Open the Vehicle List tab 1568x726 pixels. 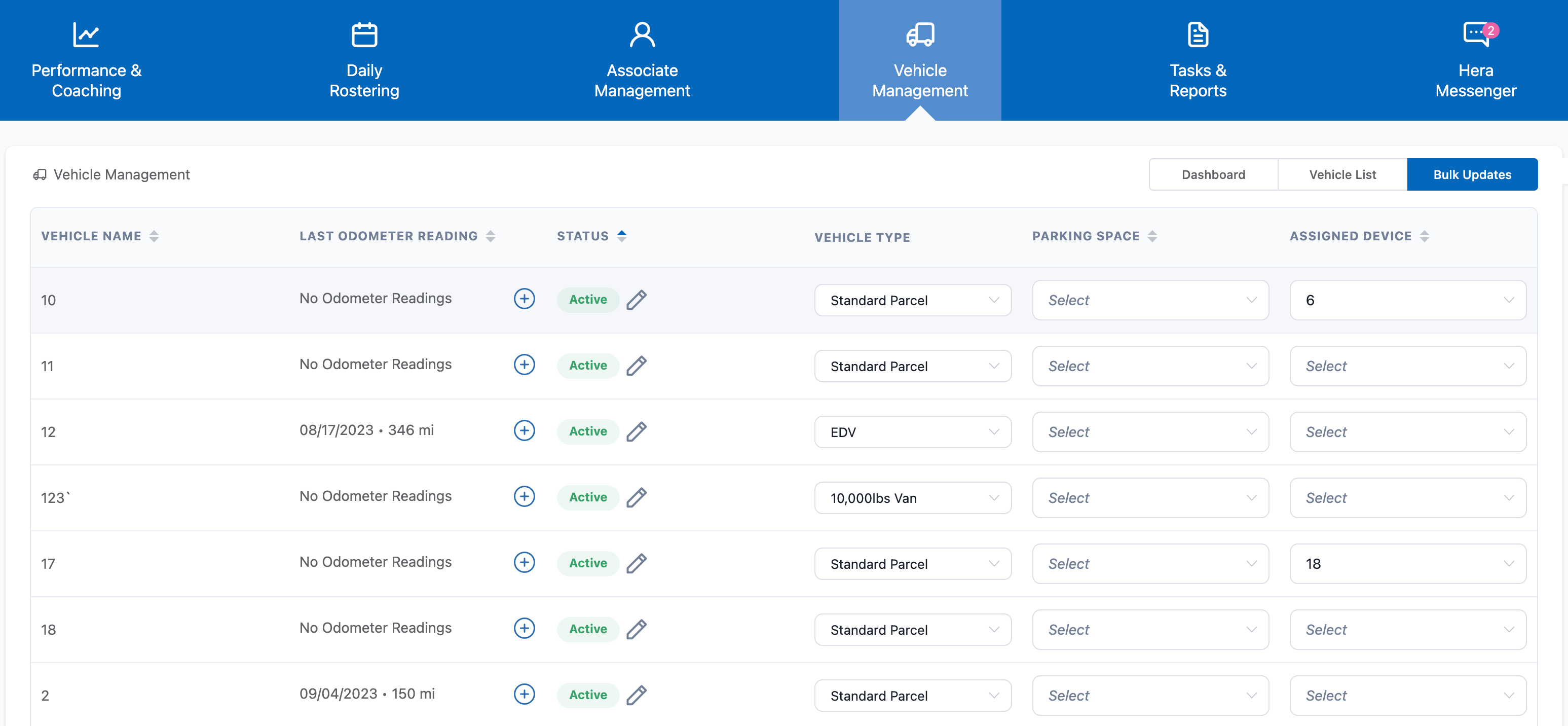(x=1342, y=175)
